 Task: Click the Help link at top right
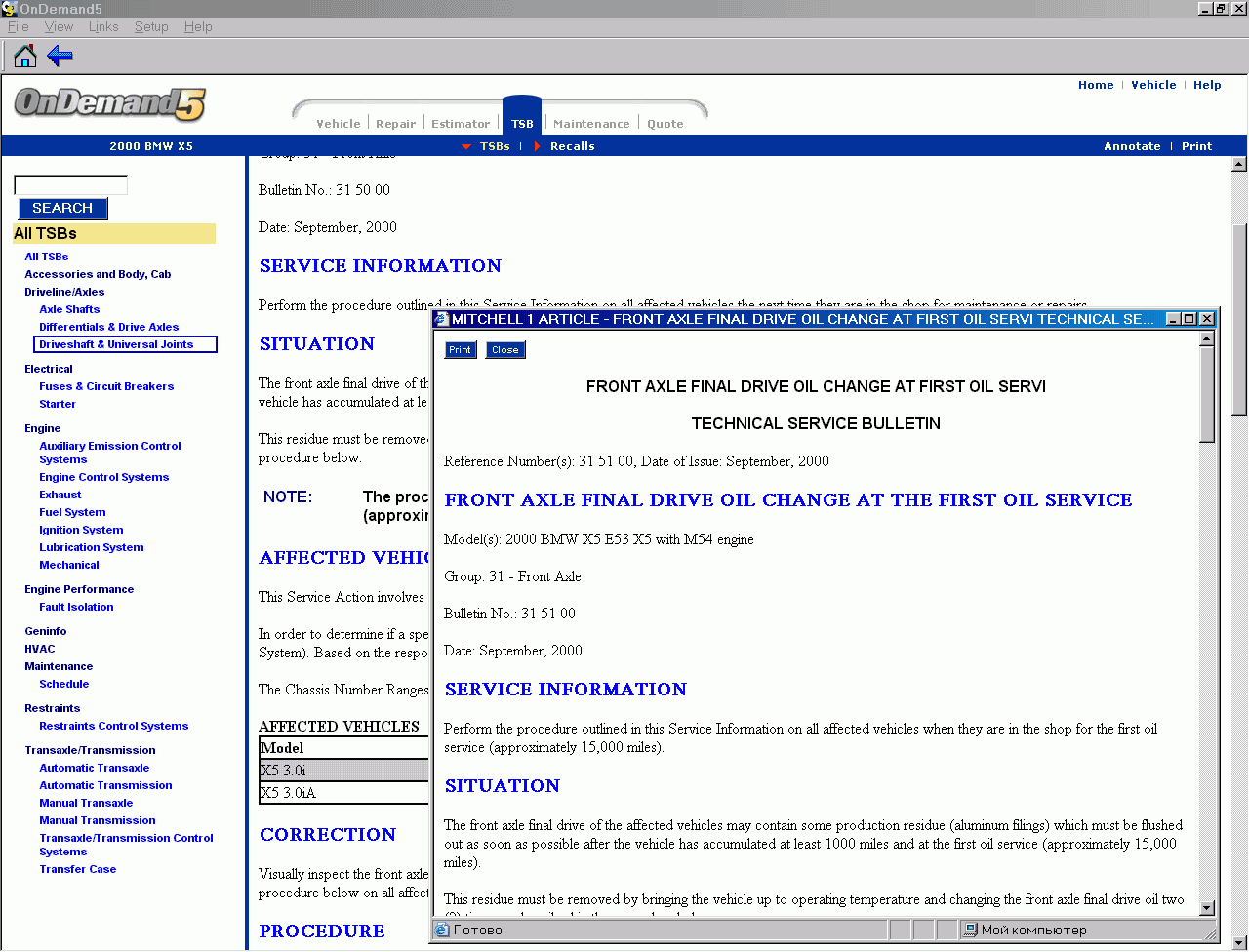1207,85
